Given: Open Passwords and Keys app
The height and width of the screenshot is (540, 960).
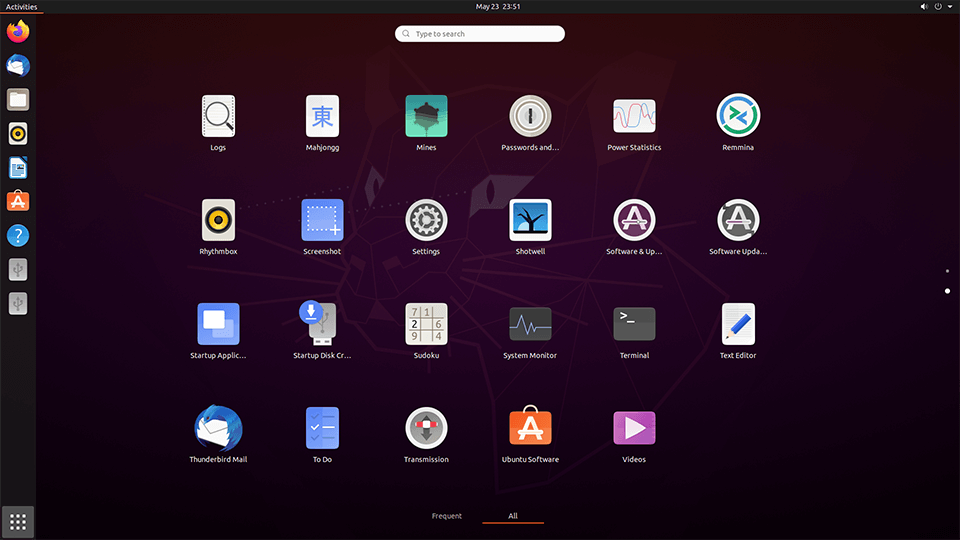Looking at the screenshot, I should coord(530,116).
